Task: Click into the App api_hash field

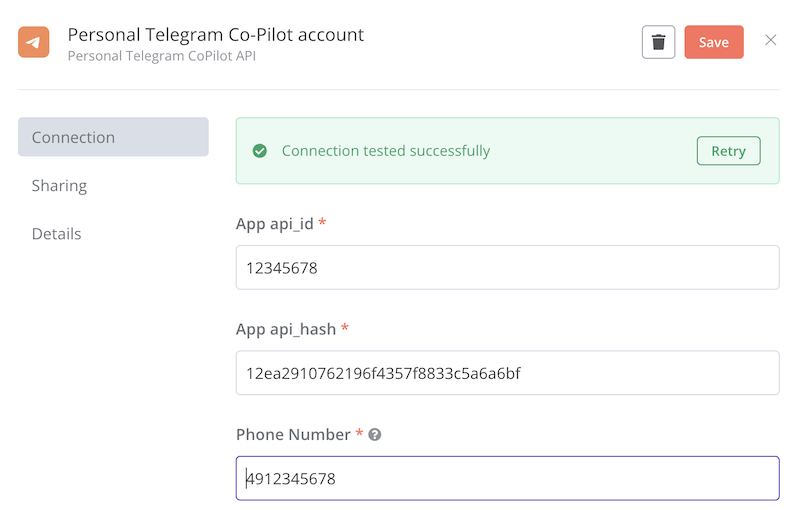Action: 507,373
